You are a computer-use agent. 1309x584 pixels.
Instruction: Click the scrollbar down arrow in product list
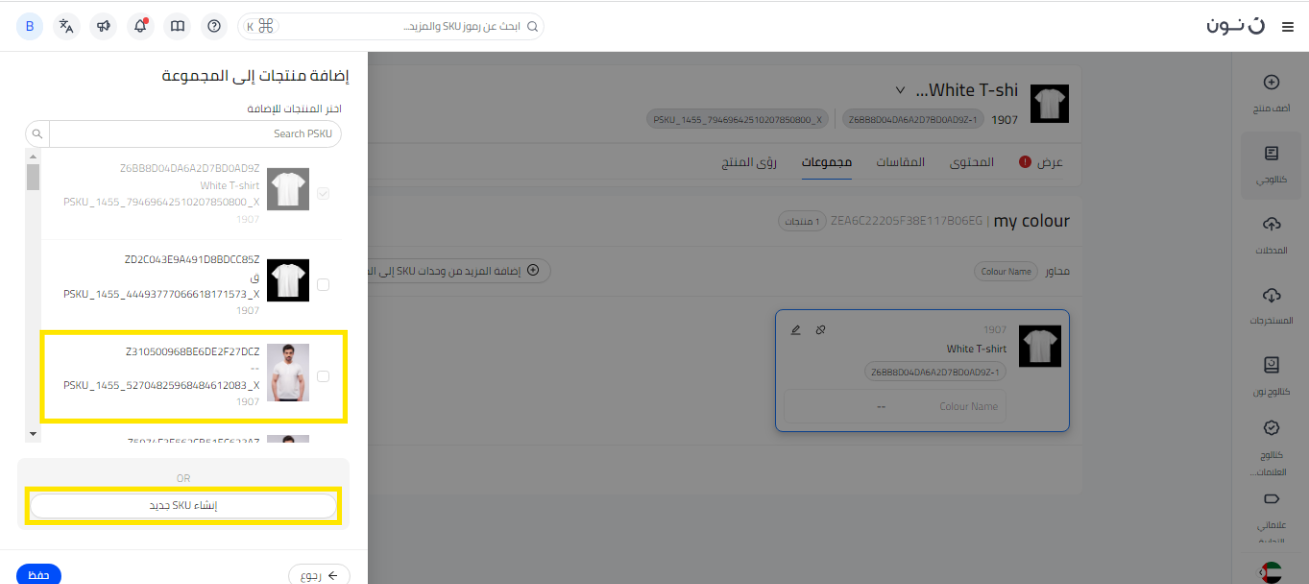click(x=33, y=434)
